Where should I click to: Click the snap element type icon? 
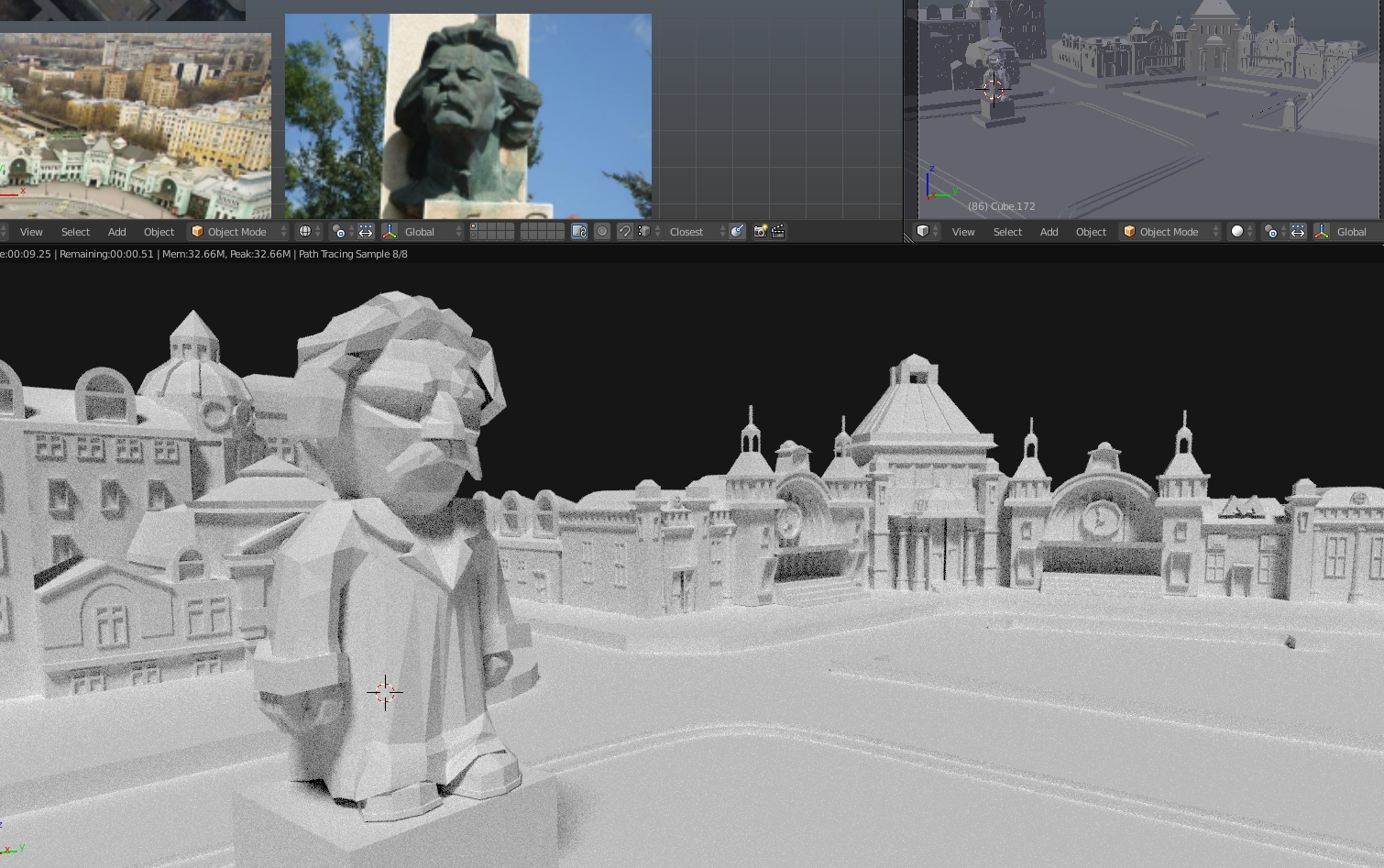pos(644,232)
